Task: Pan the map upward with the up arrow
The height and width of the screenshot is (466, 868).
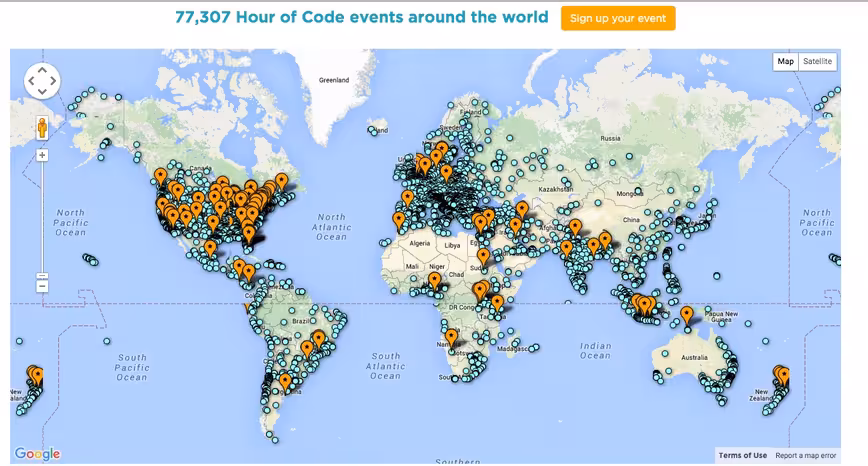Action: [42, 71]
